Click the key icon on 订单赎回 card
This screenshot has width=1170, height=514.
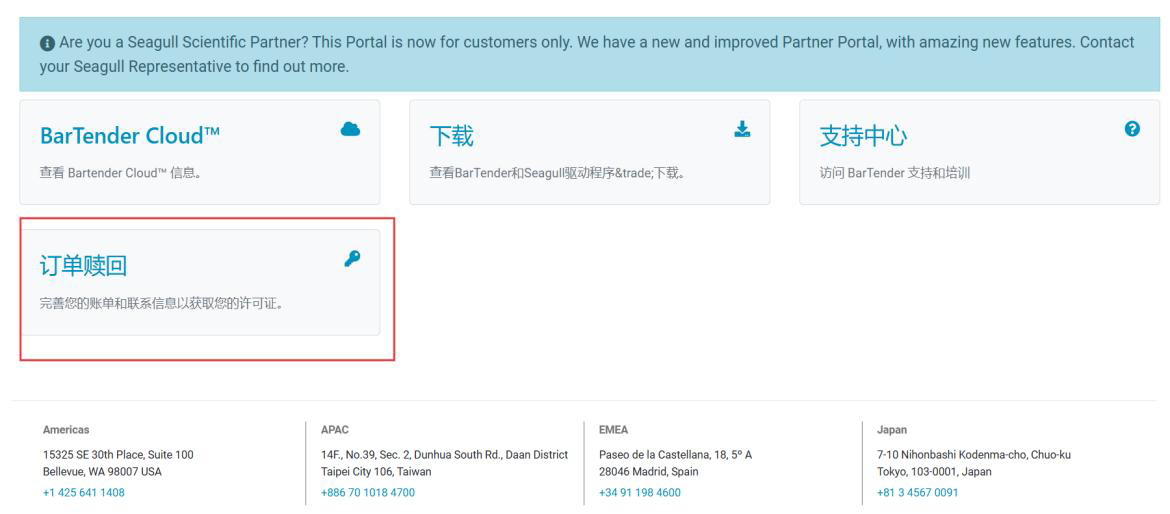351,259
